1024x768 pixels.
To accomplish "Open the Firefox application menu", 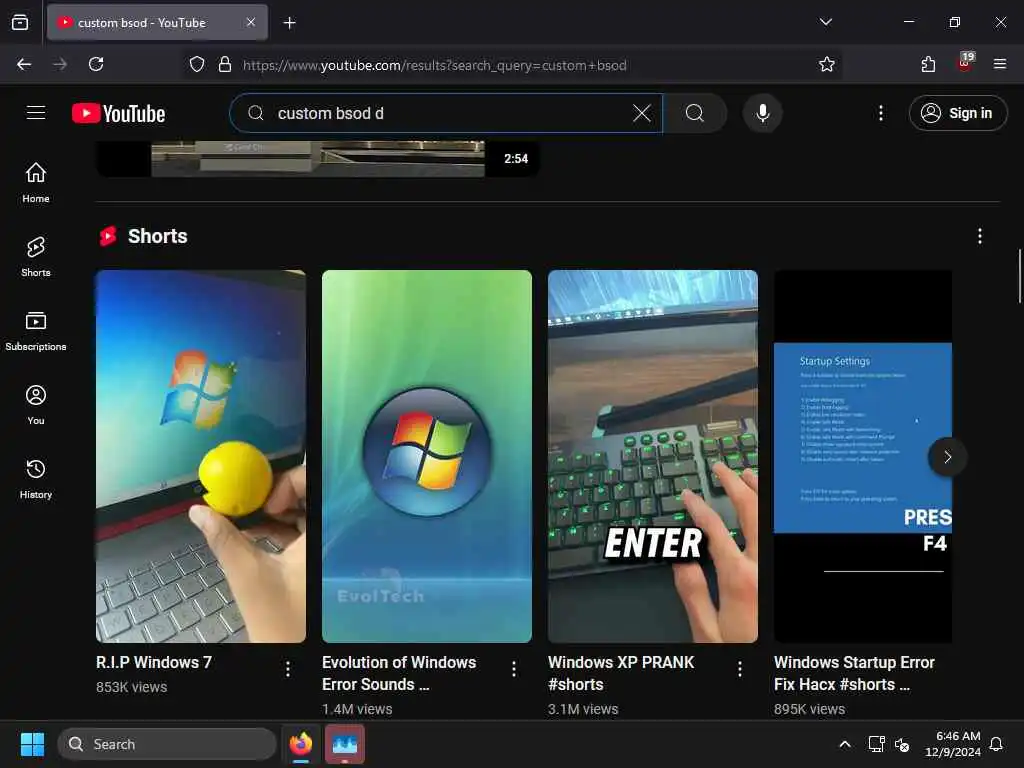I will [999, 64].
